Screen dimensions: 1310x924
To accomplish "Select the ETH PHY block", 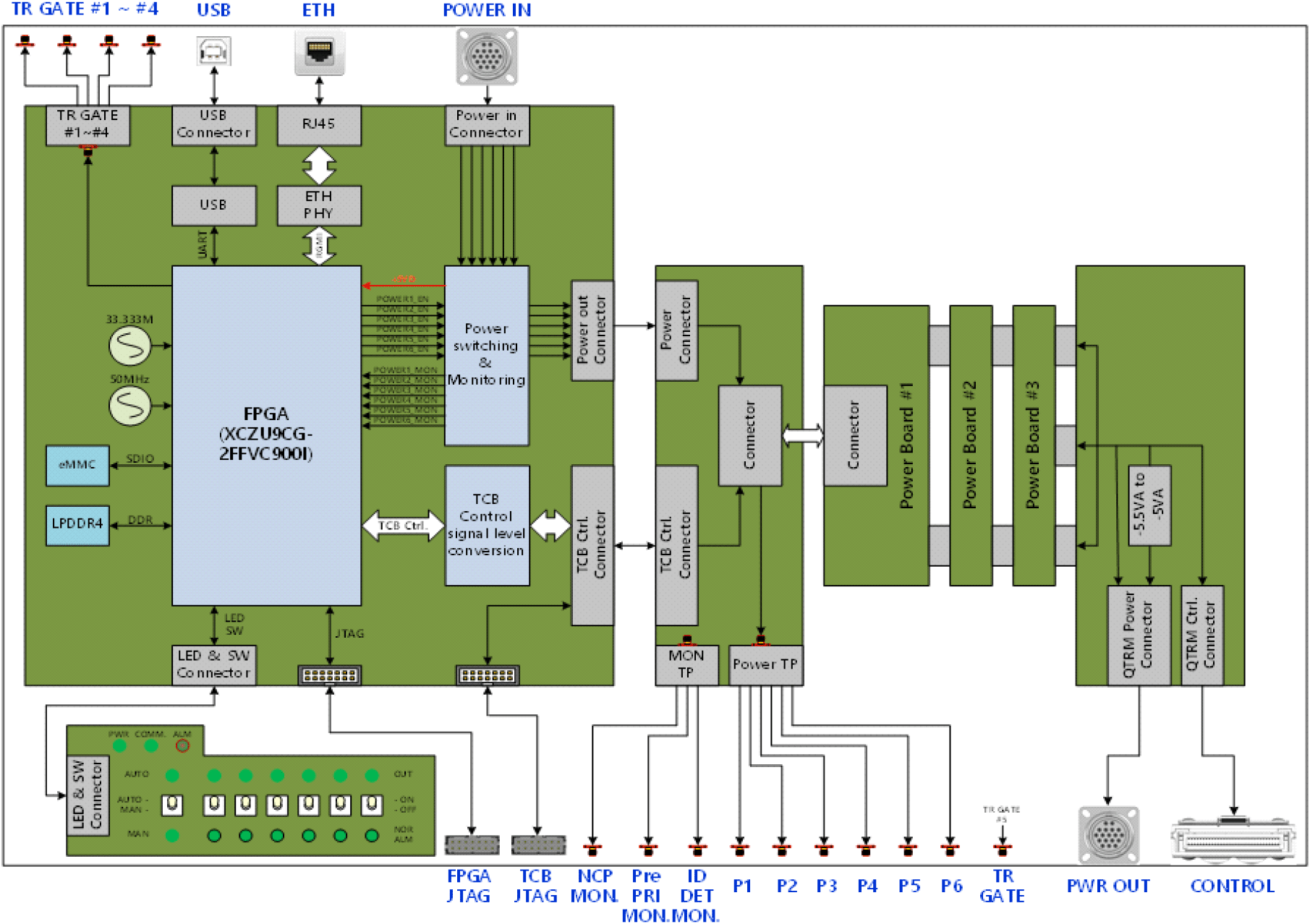I will (x=319, y=205).
